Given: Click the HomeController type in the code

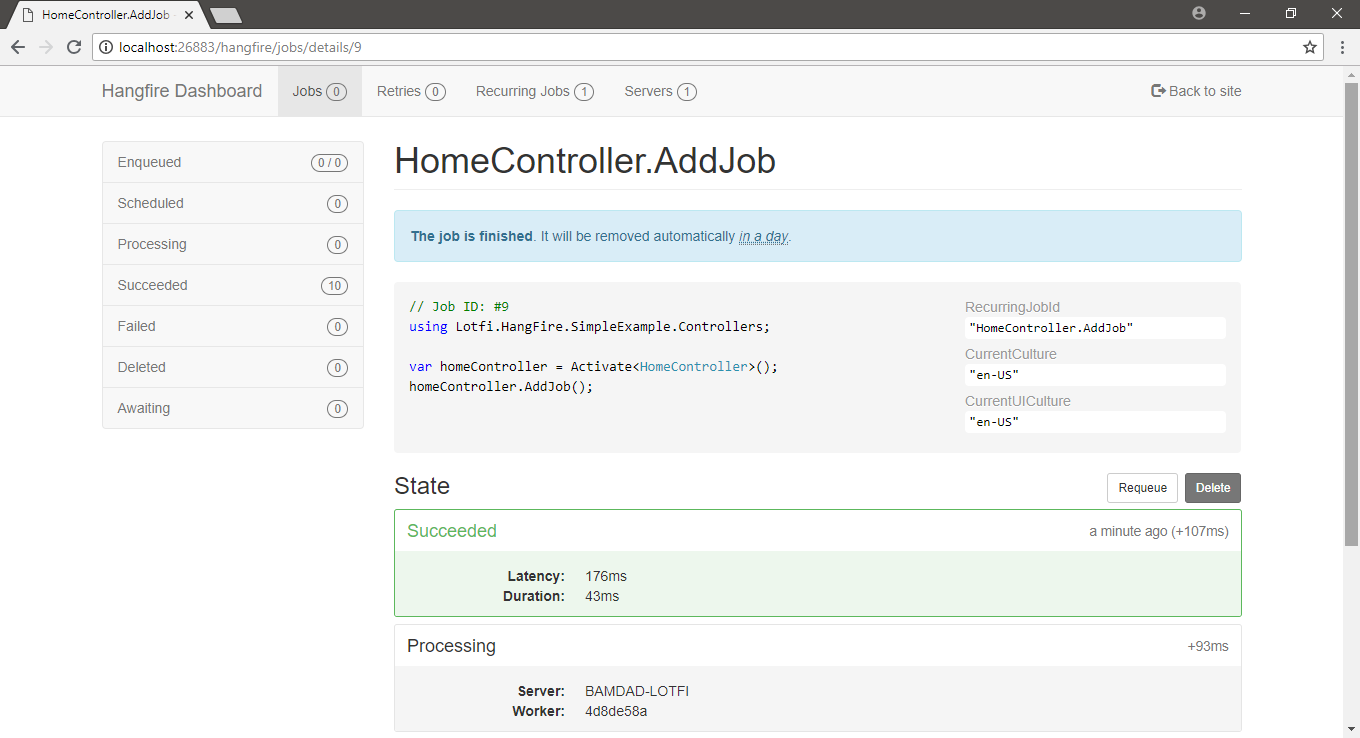Looking at the screenshot, I should coord(694,367).
